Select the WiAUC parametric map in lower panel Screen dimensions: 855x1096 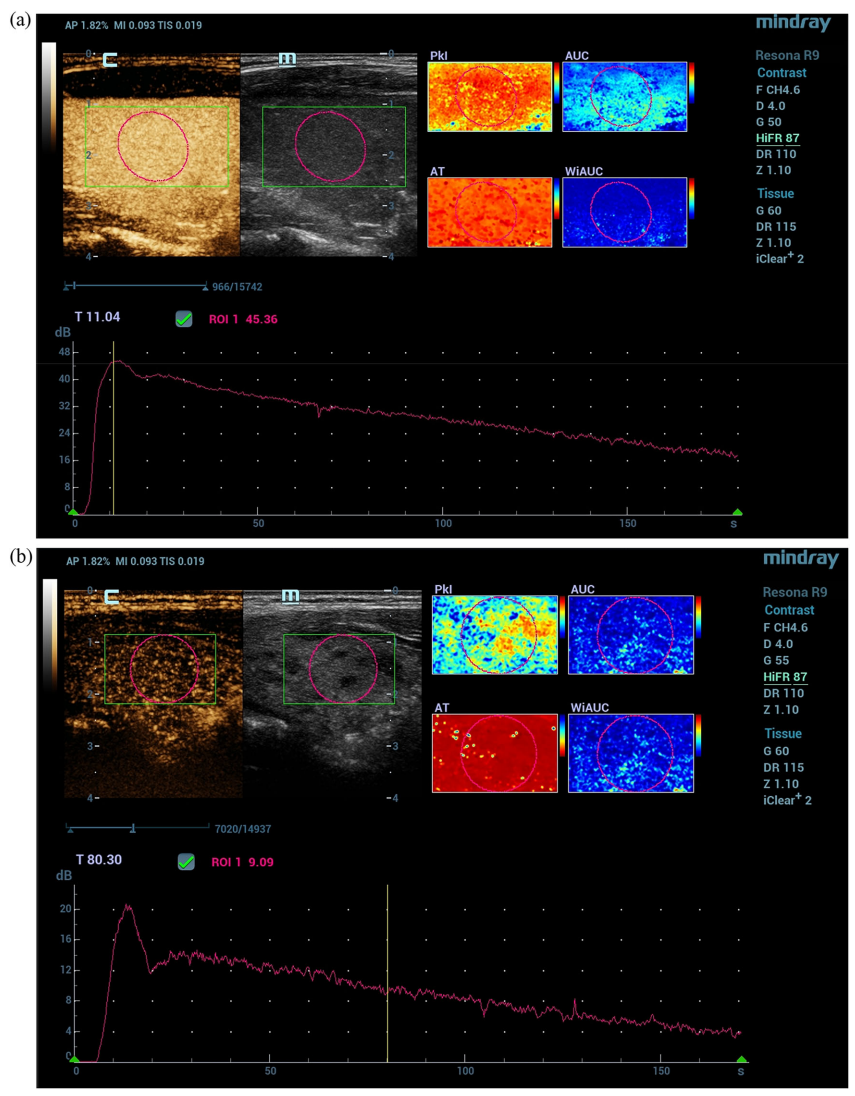pyautogui.click(x=630, y=753)
